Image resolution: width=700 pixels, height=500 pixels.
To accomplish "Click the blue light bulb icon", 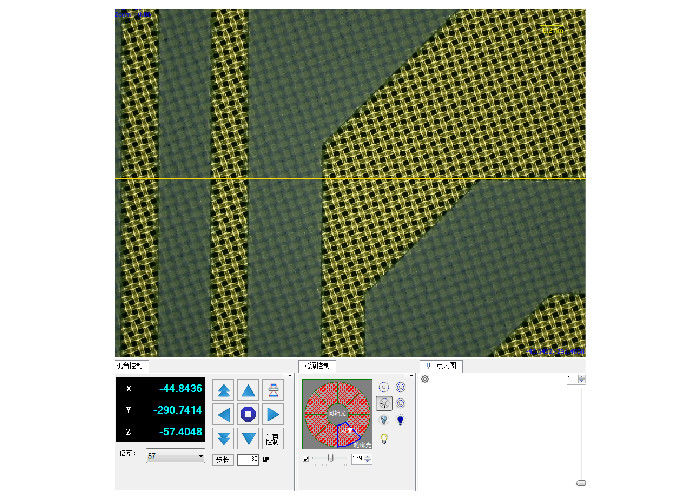I will pos(400,421).
